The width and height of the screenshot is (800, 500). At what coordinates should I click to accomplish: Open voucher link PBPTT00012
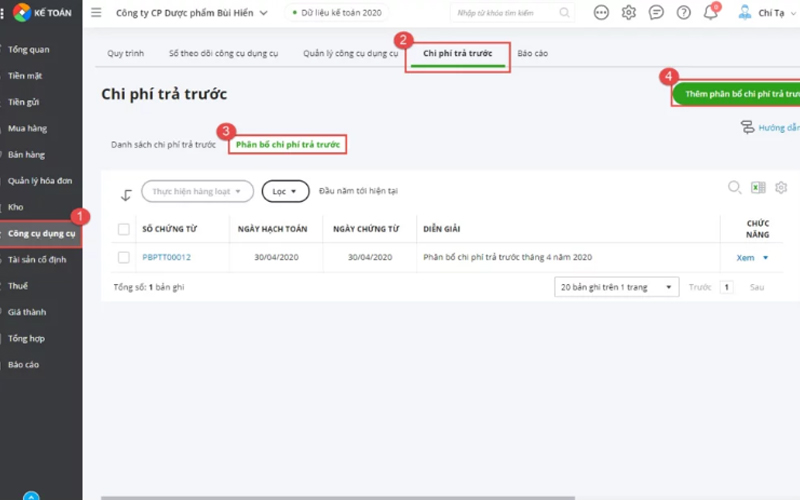(x=166, y=257)
